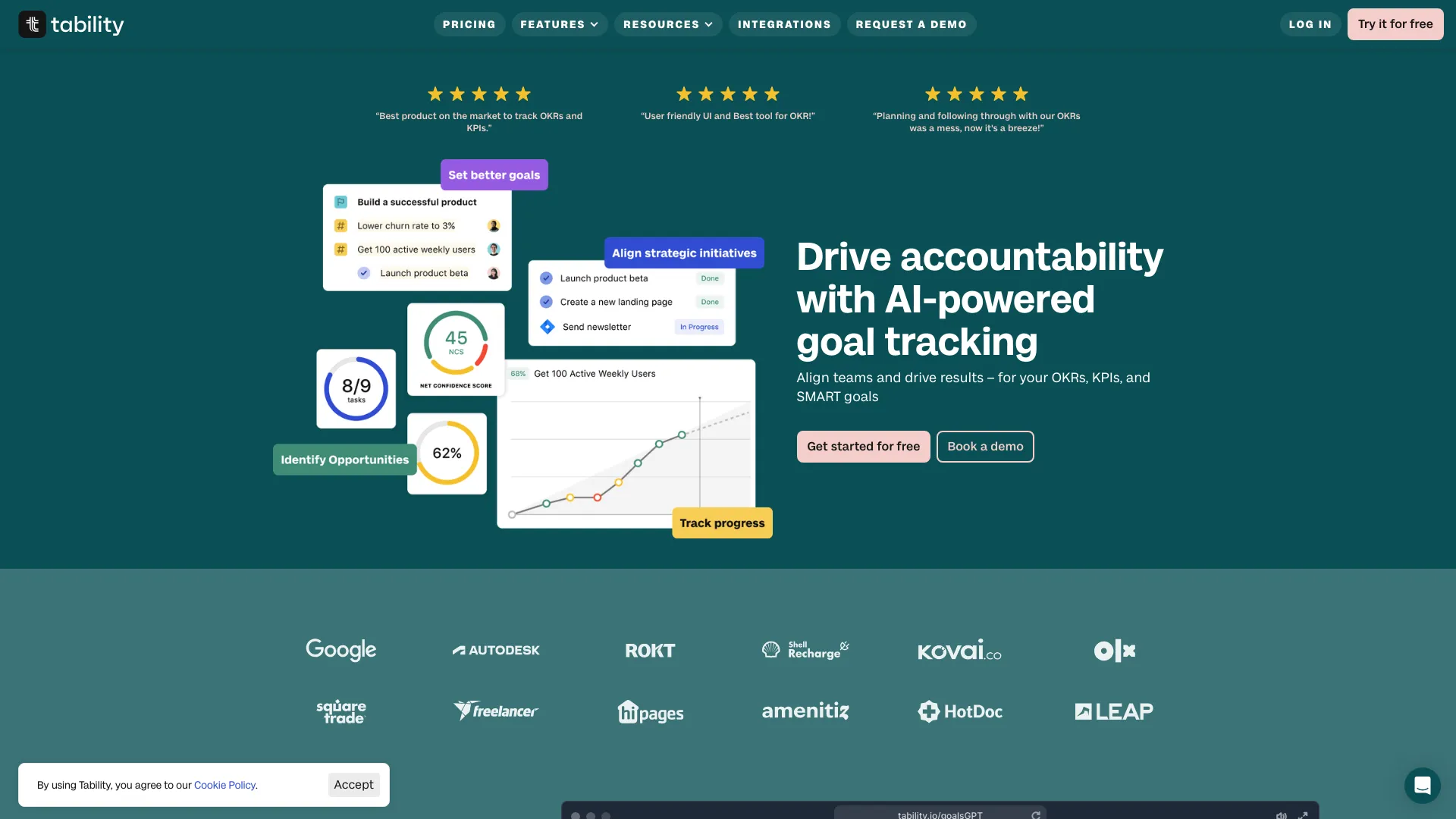Viewport: 1456px width, 819px height.
Task: Click the hashtag icon next to Lower churn rate
Action: click(x=341, y=226)
